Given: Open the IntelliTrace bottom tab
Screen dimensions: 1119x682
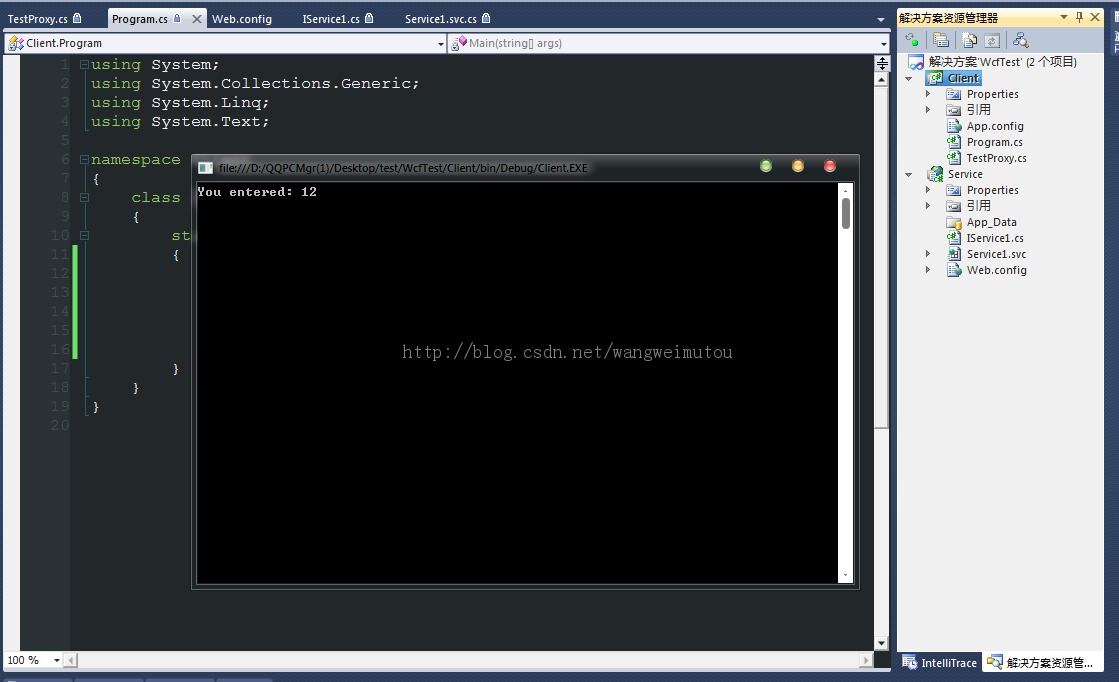Looking at the screenshot, I should pos(940,663).
